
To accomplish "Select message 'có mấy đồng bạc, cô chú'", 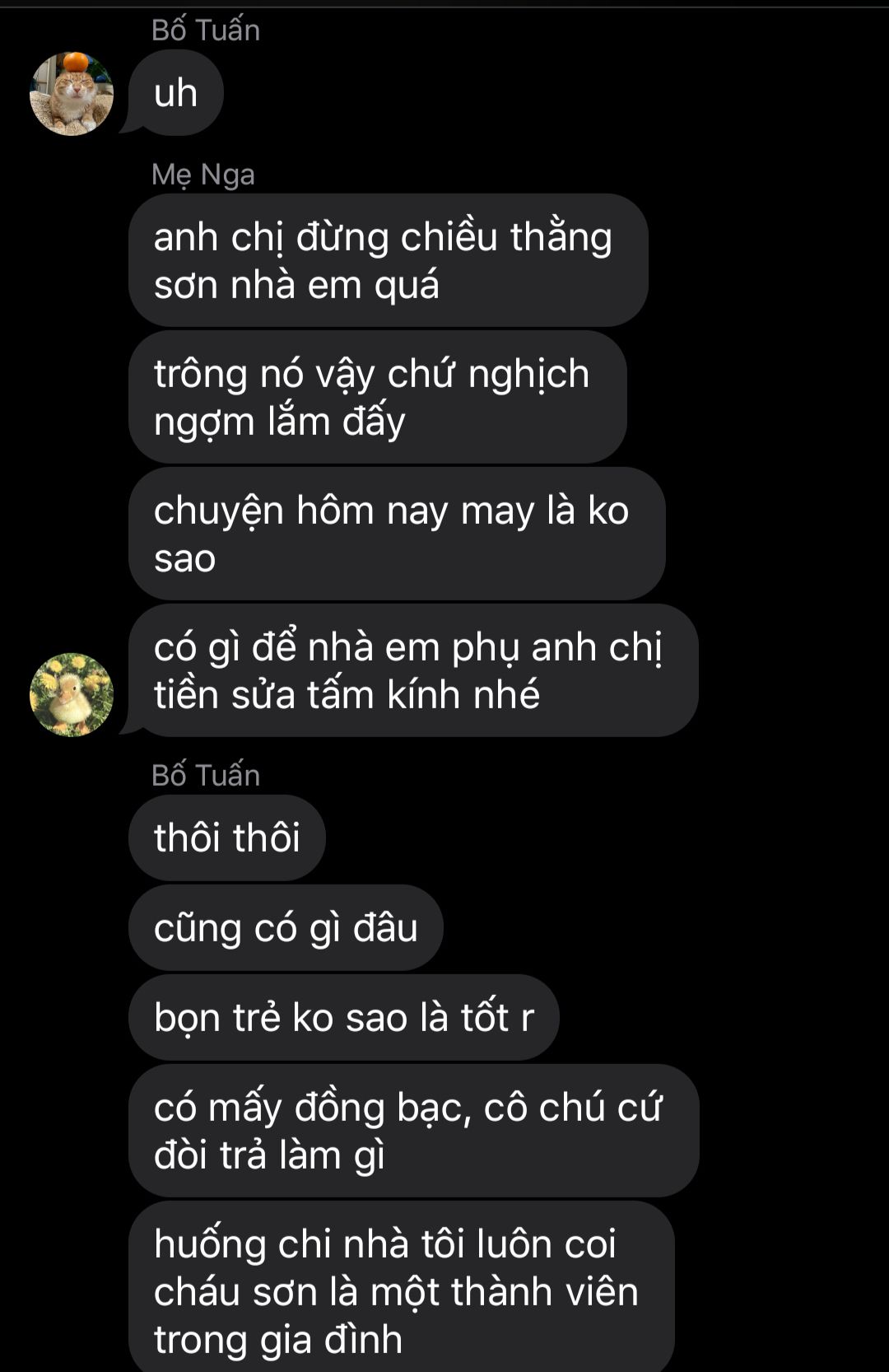I will tap(414, 1131).
